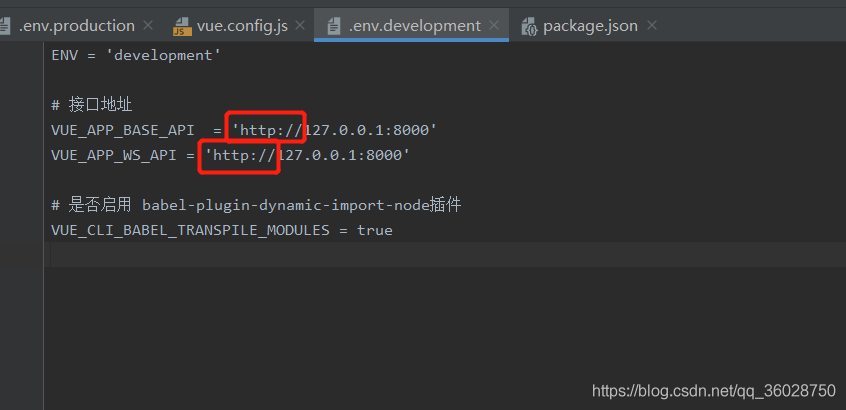Click the JS file icon of vue.config.js
Screen dimensions: 846x410
[x=182, y=26]
